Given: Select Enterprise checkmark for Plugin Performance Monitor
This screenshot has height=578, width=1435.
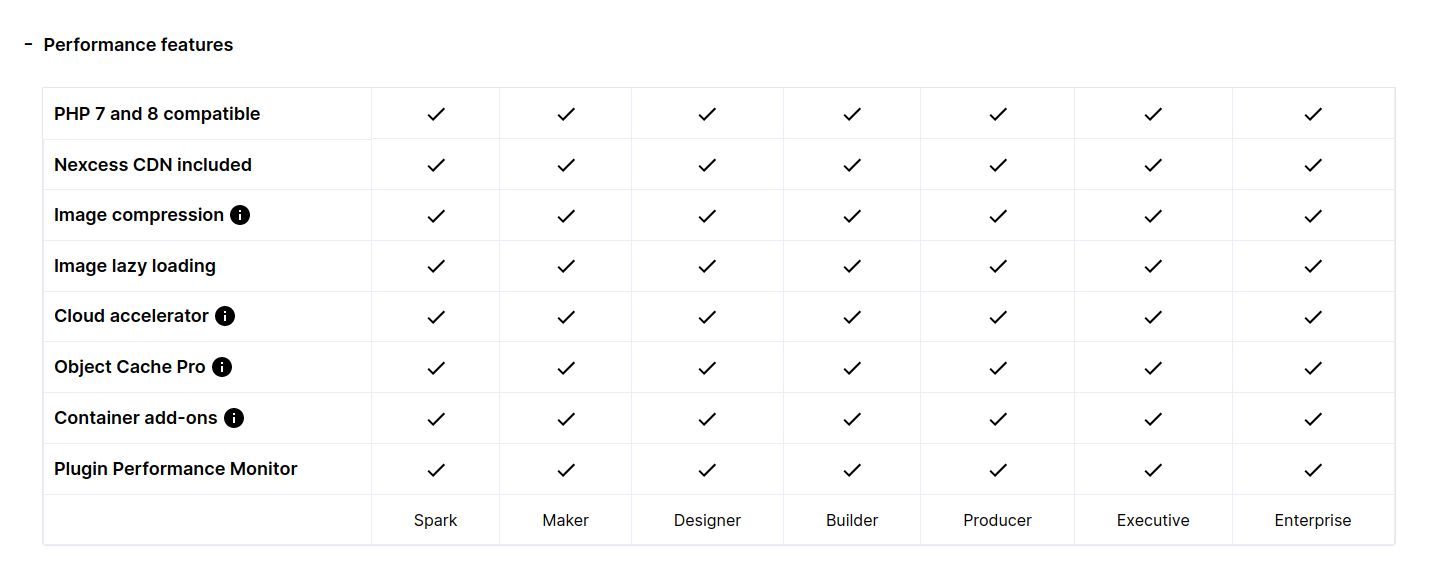Looking at the screenshot, I should coord(1313,469).
